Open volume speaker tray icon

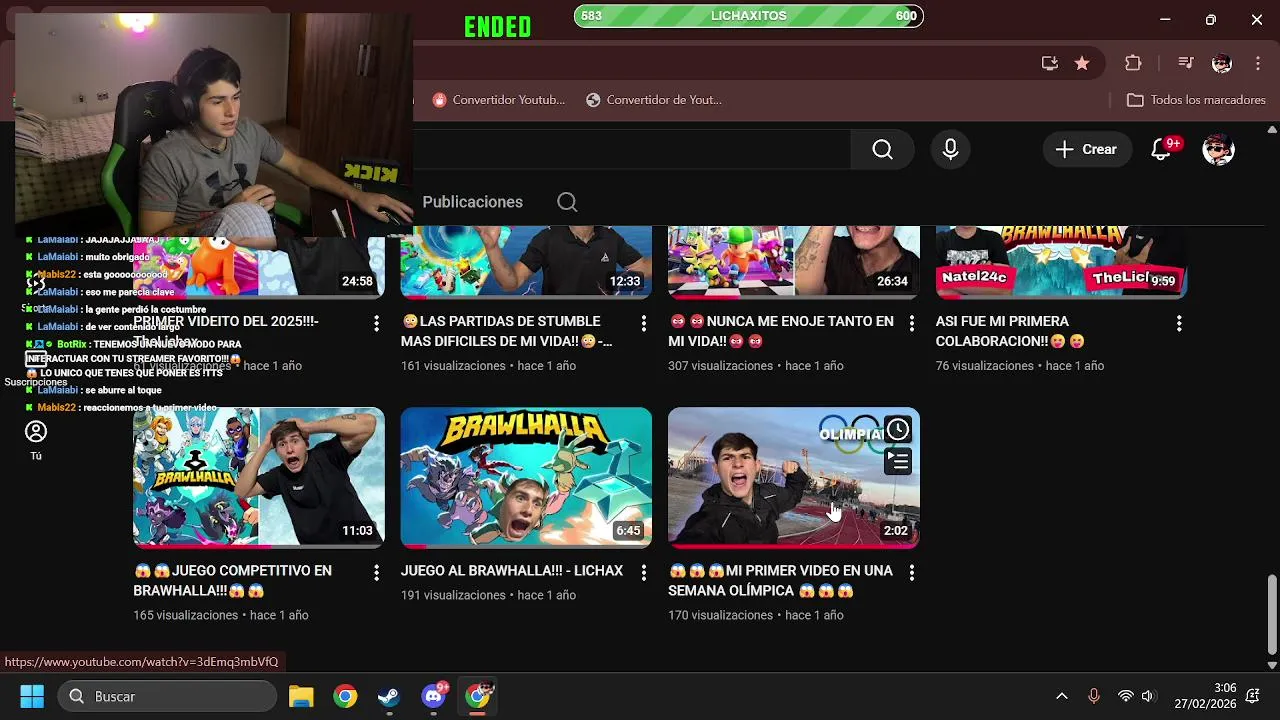point(1148,696)
